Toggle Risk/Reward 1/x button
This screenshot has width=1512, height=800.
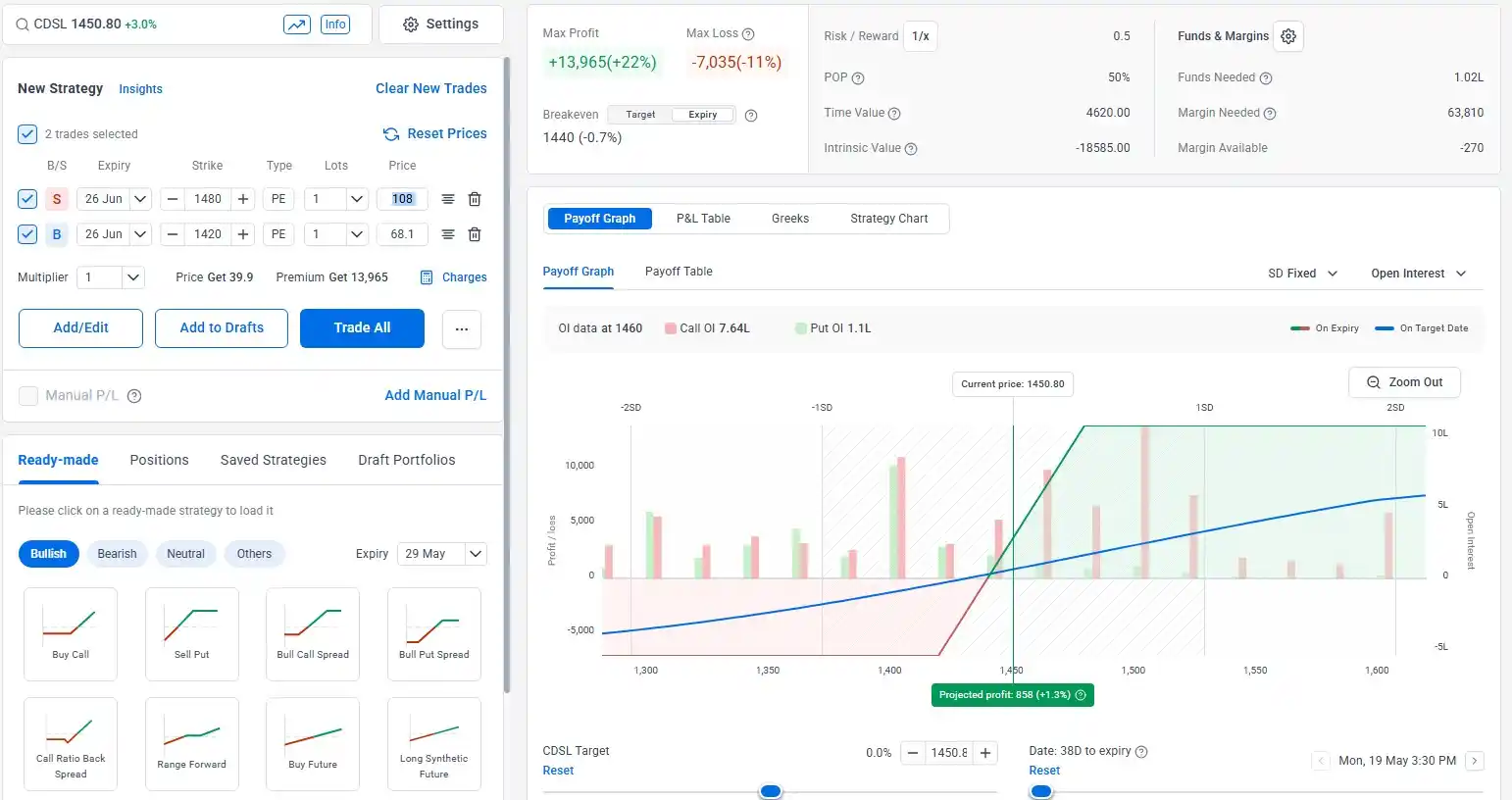pos(920,36)
